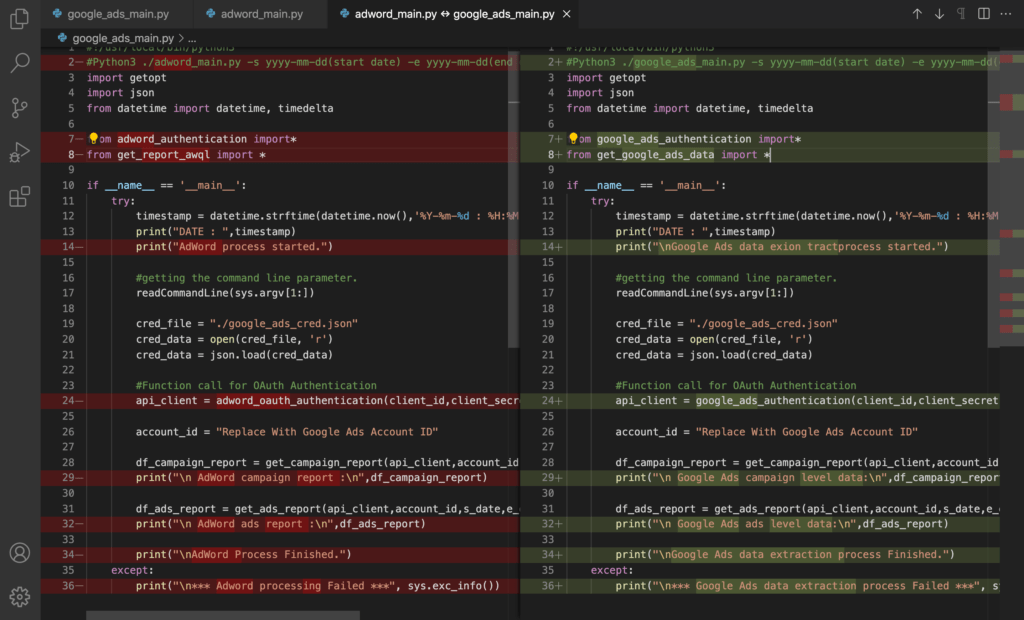Screen dimensions: 1024x620
Task: Open the Extensions view
Action: [19, 197]
